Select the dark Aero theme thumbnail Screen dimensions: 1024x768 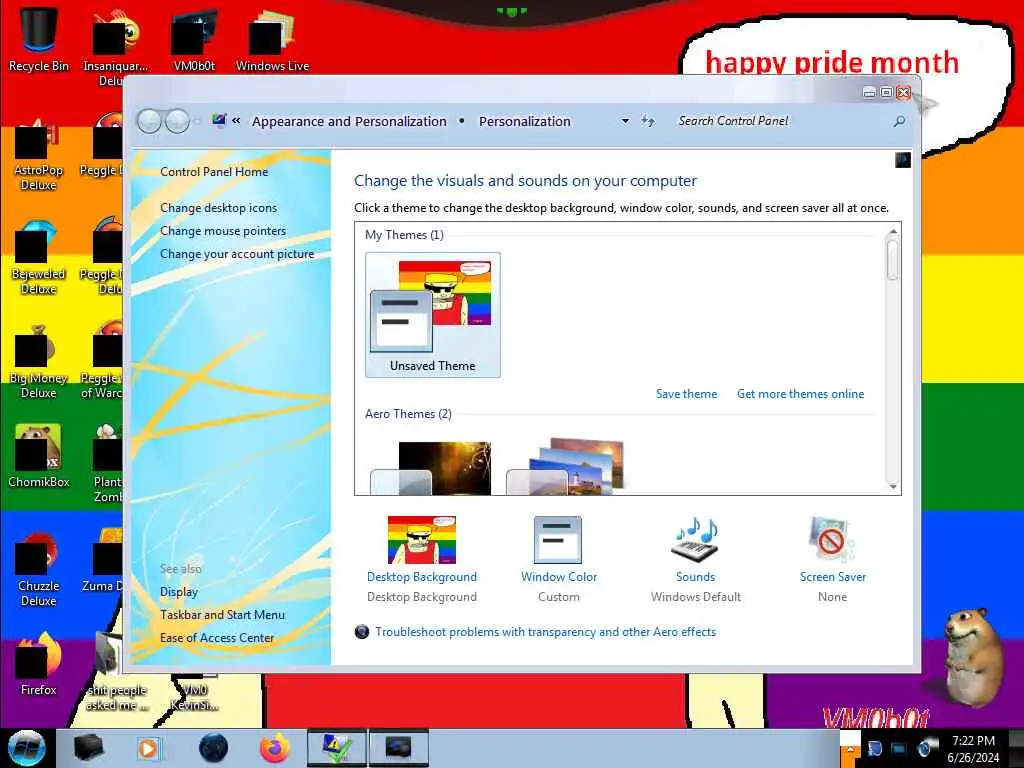pos(431,468)
